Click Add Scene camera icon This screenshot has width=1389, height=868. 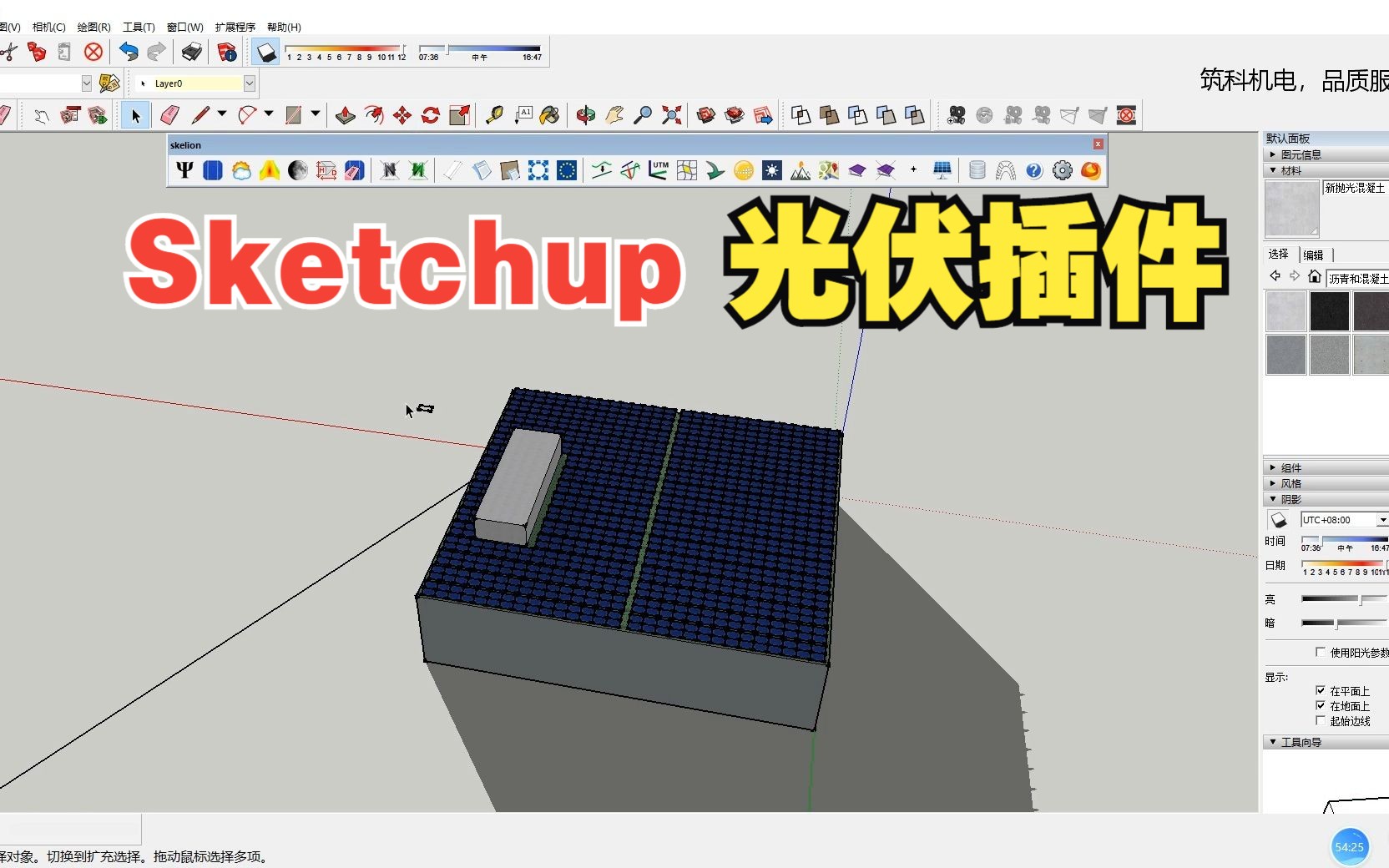[x=957, y=115]
